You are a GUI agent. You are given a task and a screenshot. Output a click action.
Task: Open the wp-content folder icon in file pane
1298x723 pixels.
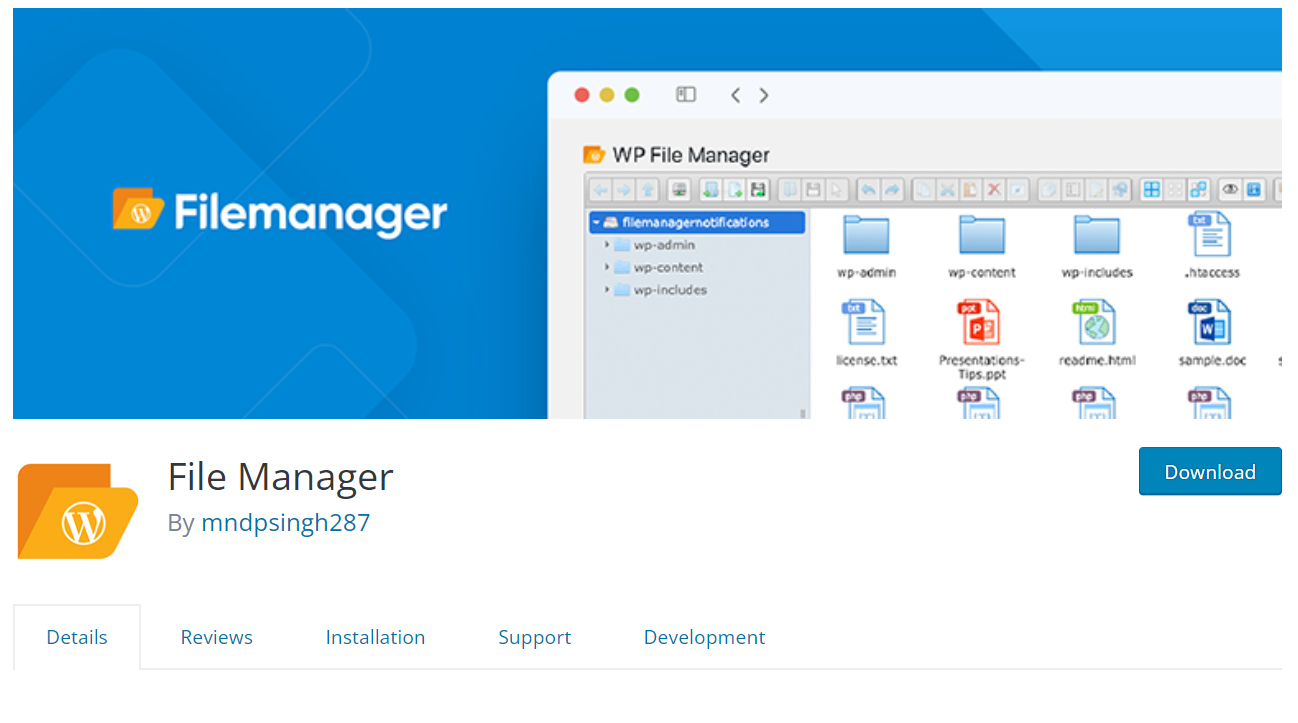click(982, 235)
